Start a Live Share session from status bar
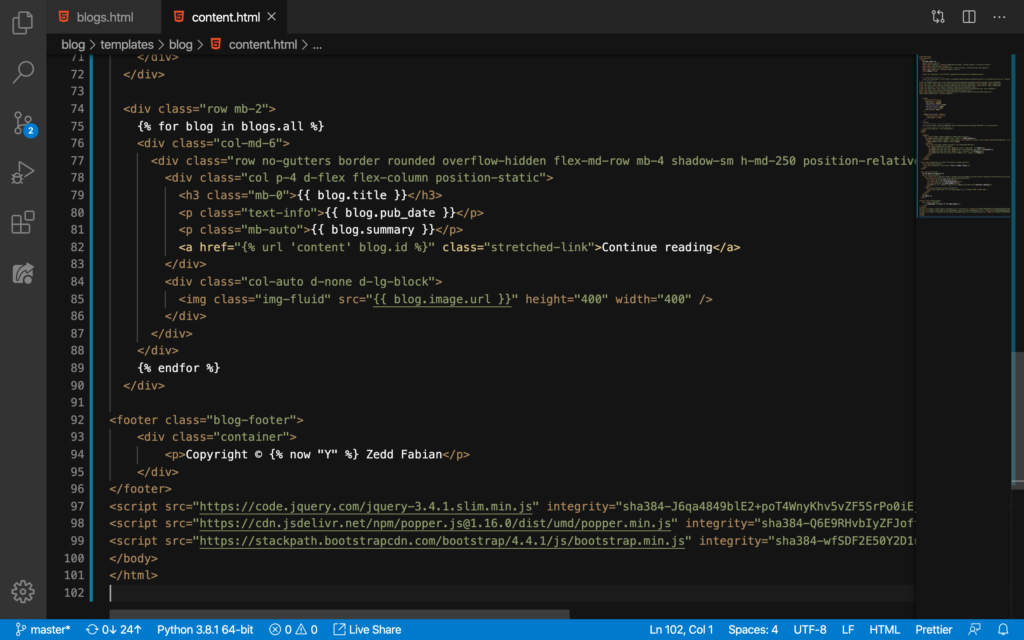This screenshot has width=1024, height=640. coord(367,630)
